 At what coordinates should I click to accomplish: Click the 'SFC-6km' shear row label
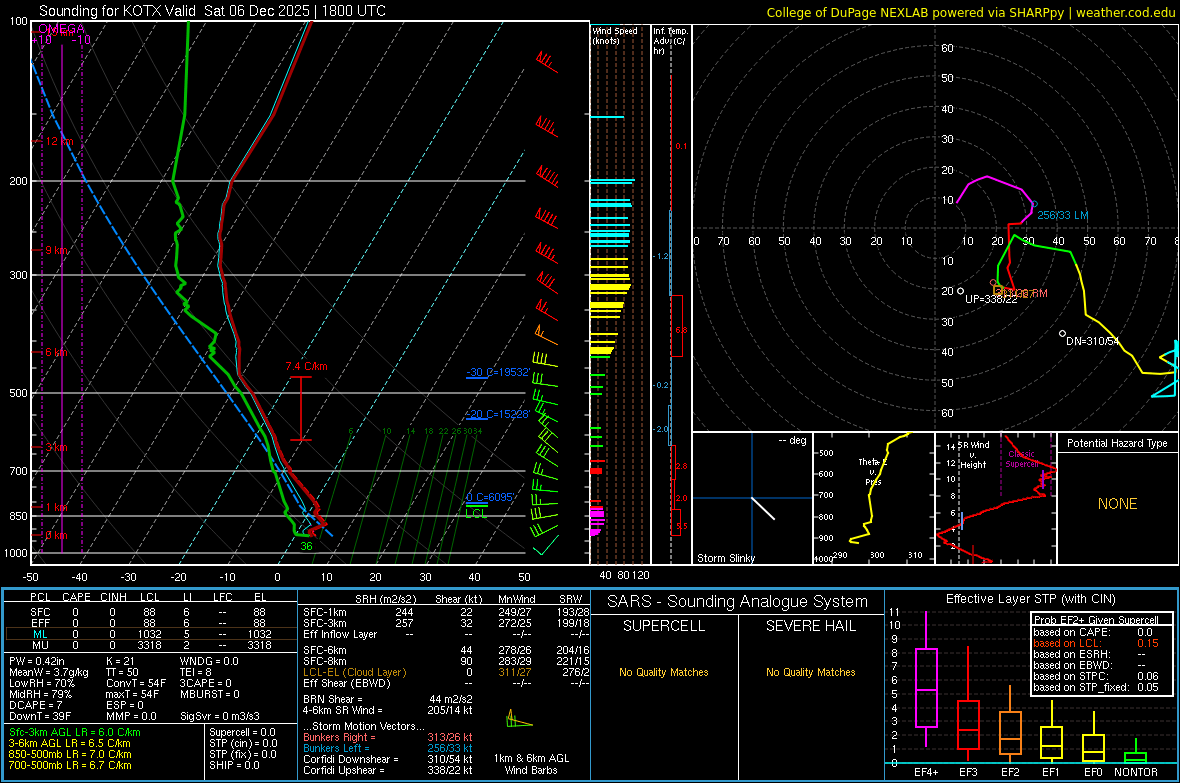point(324,650)
